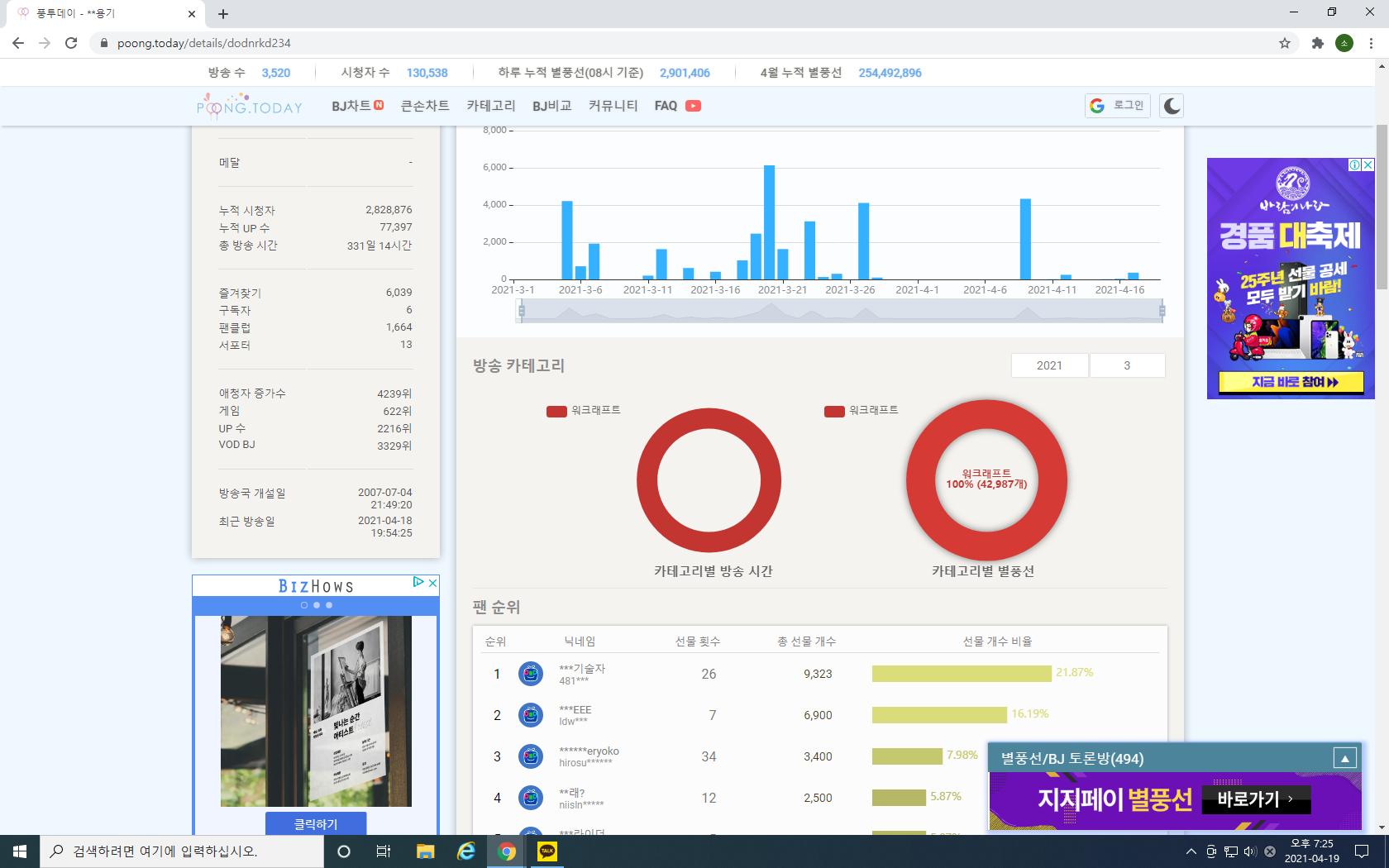This screenshot has height=868, width=1389.
Task: Toggle 워크래프트 legend of 별풍선 chart
Action: (862, 410)
